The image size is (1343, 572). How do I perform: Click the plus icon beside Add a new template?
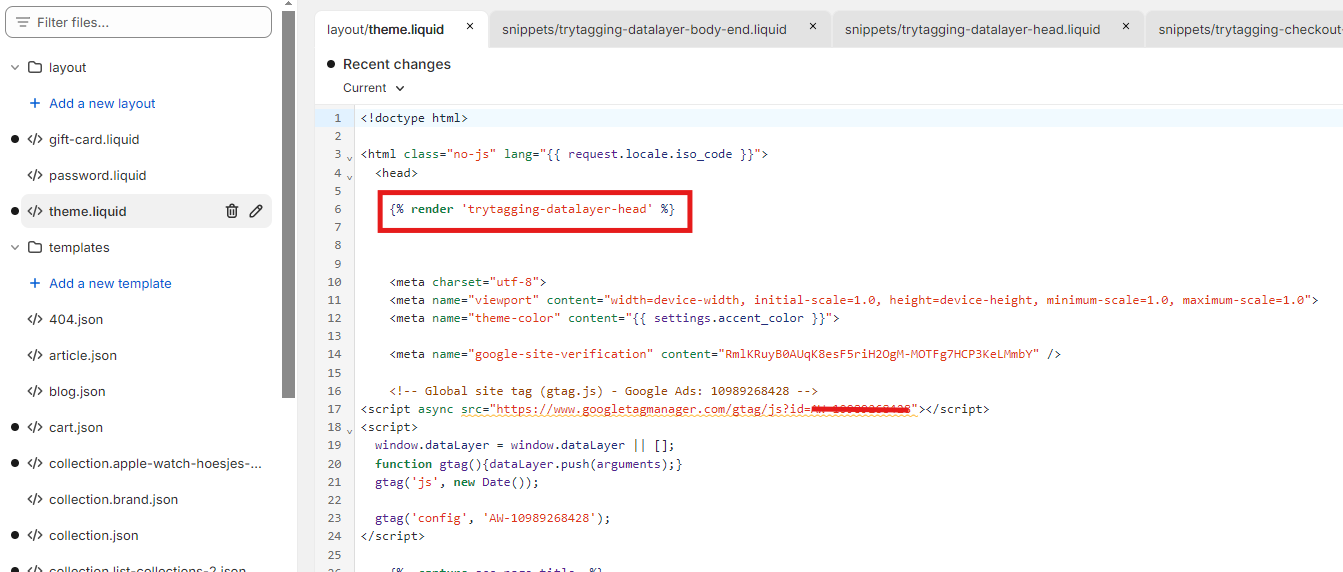(x=35, y=283)
